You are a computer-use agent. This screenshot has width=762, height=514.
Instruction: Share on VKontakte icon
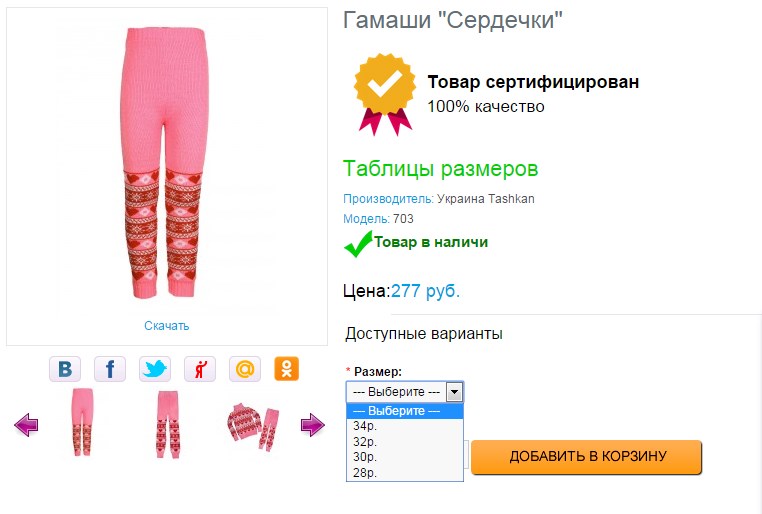coord(65,369)
